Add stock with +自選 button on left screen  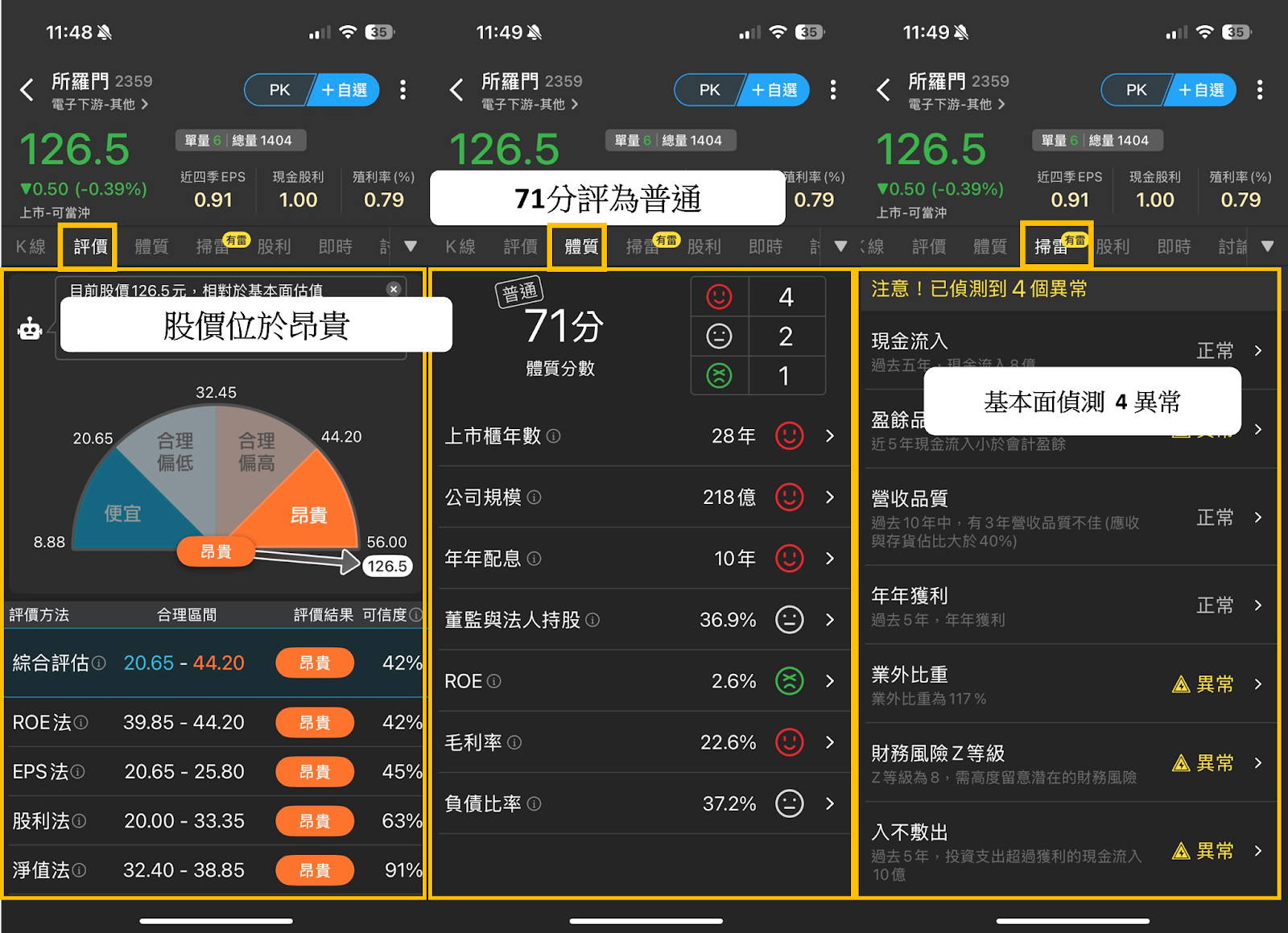[345, 90]
